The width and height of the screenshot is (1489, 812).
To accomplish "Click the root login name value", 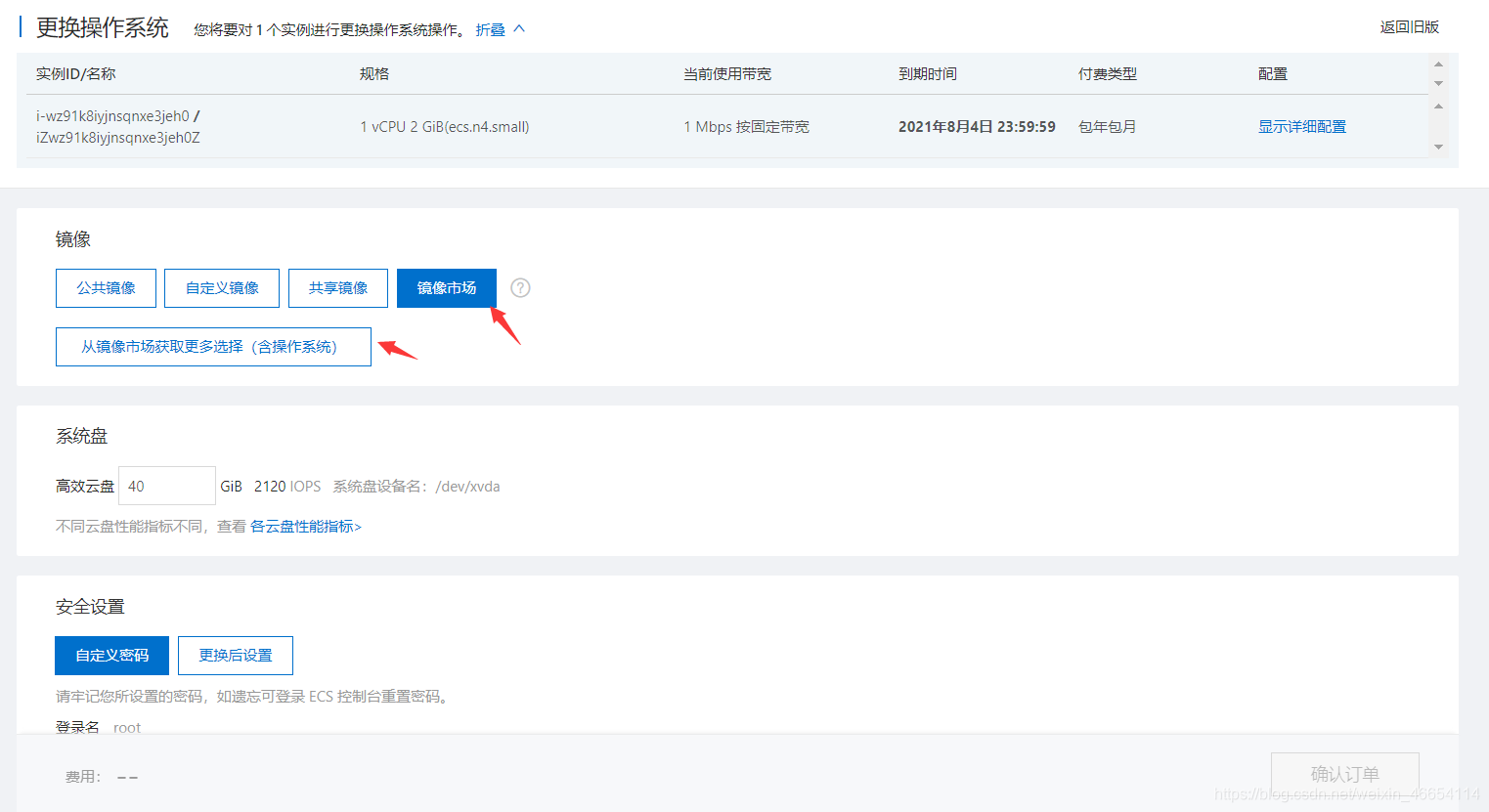I will click(127, 728).
